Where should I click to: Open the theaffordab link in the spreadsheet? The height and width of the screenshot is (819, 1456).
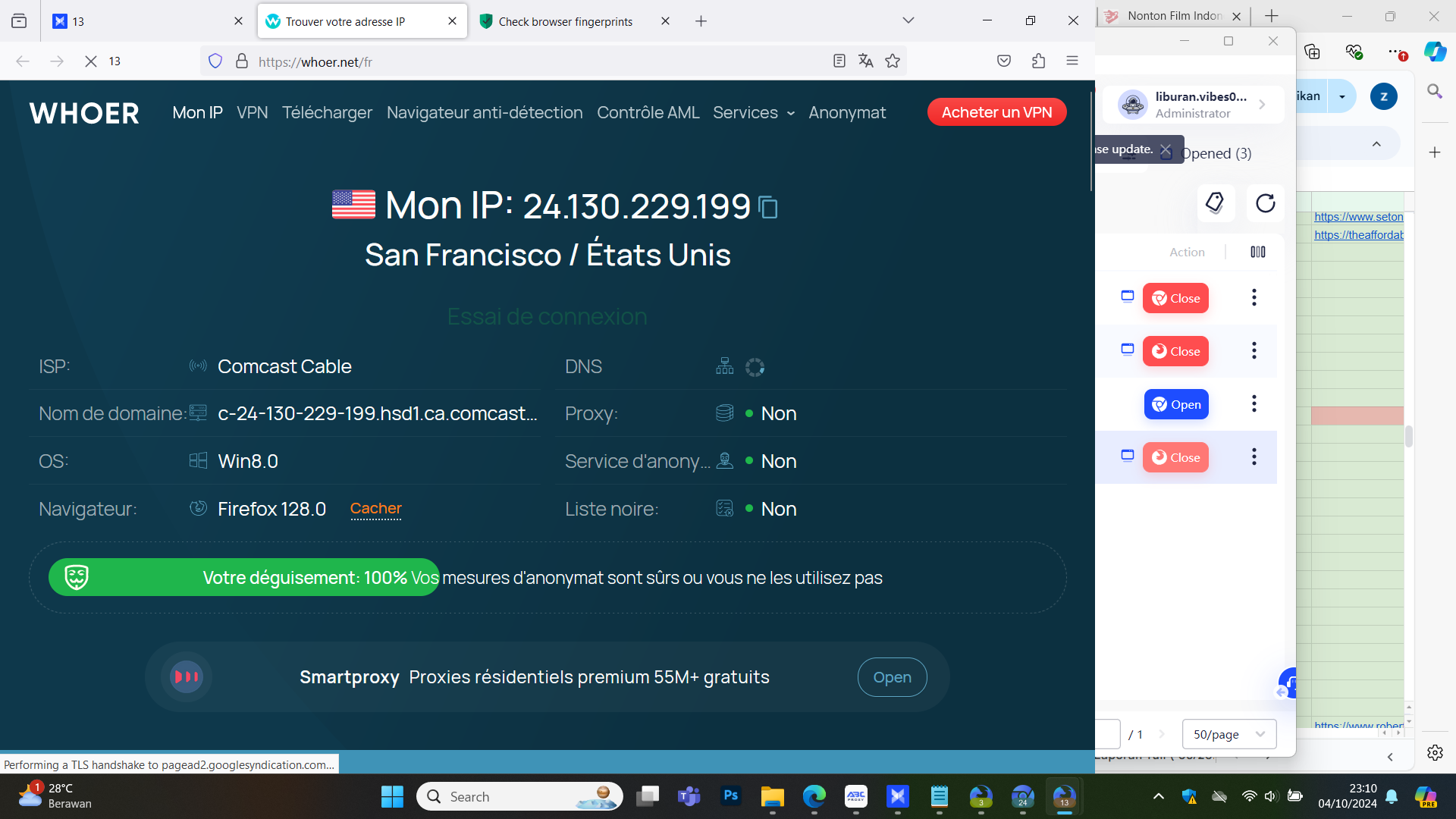coord(1358,235)
